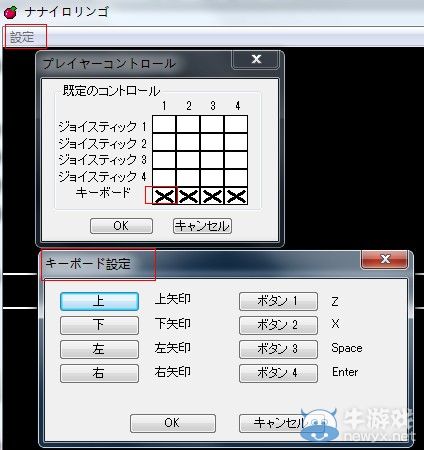Confirm プレイヤーコントロール dialog with OK
424x450 pixels.
[x=121, y=226]
